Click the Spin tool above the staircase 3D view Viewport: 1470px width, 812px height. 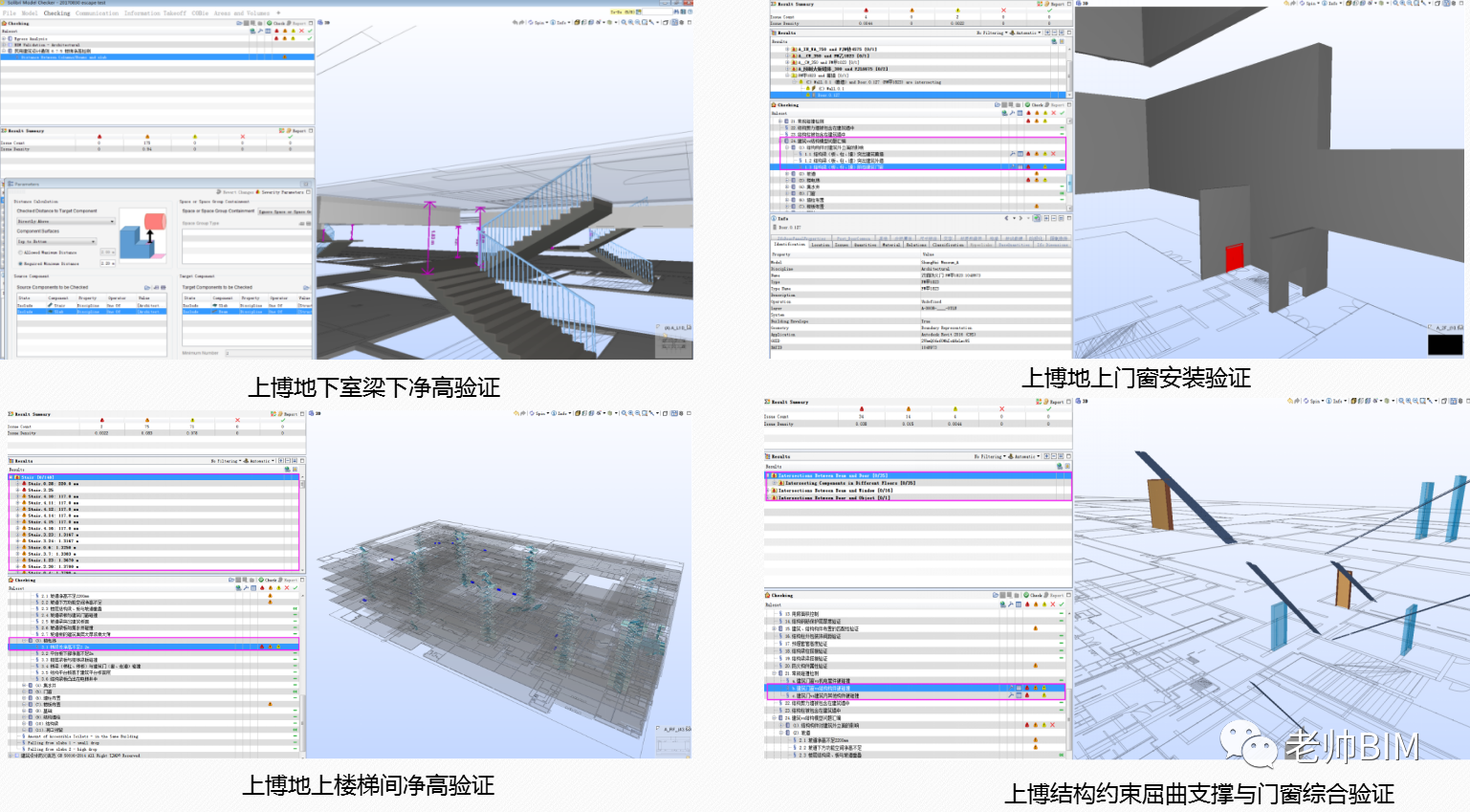tap(538, 22)
